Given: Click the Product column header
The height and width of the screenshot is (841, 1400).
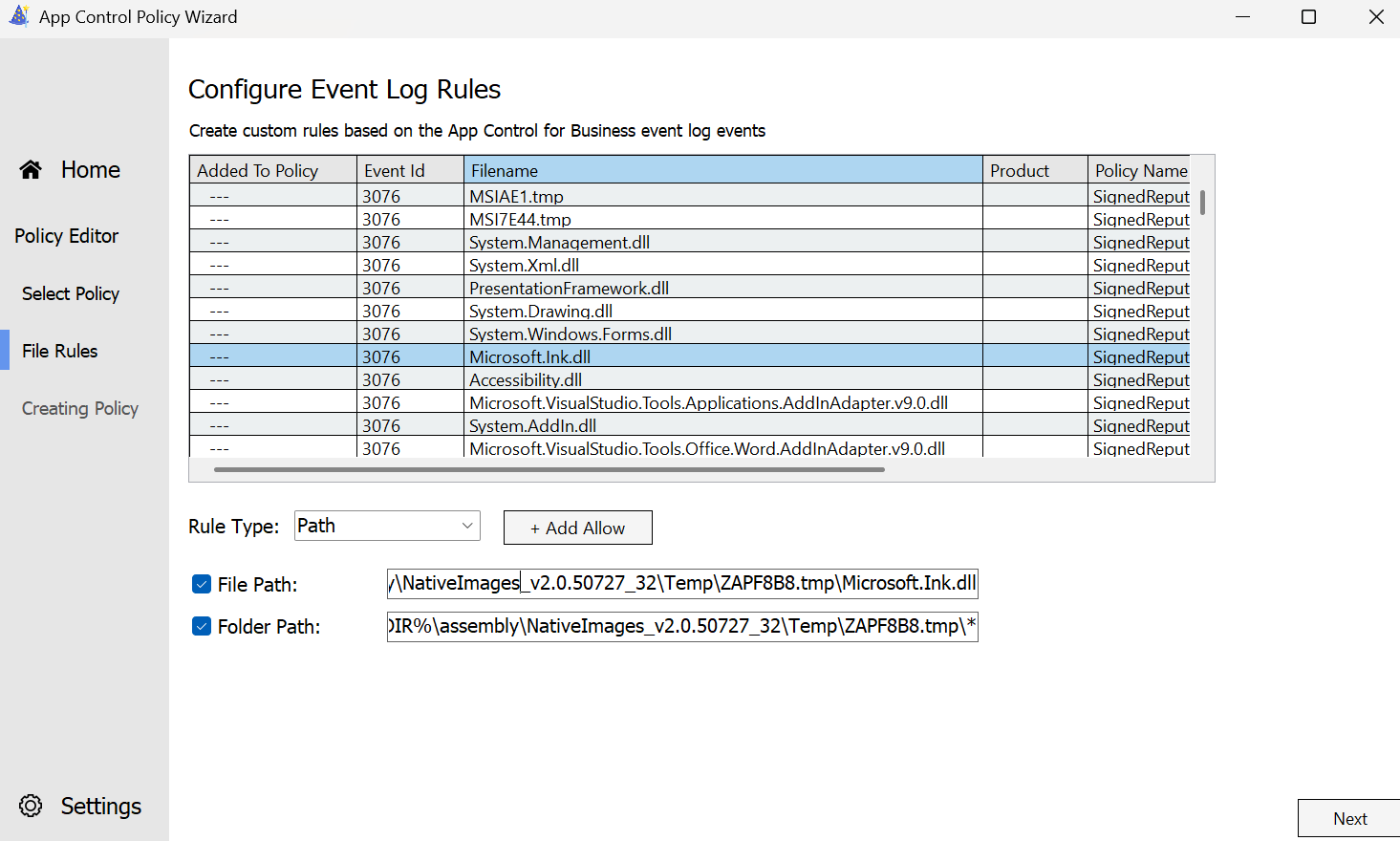Looking at the screenshot, I should (x=1035, y=170).
